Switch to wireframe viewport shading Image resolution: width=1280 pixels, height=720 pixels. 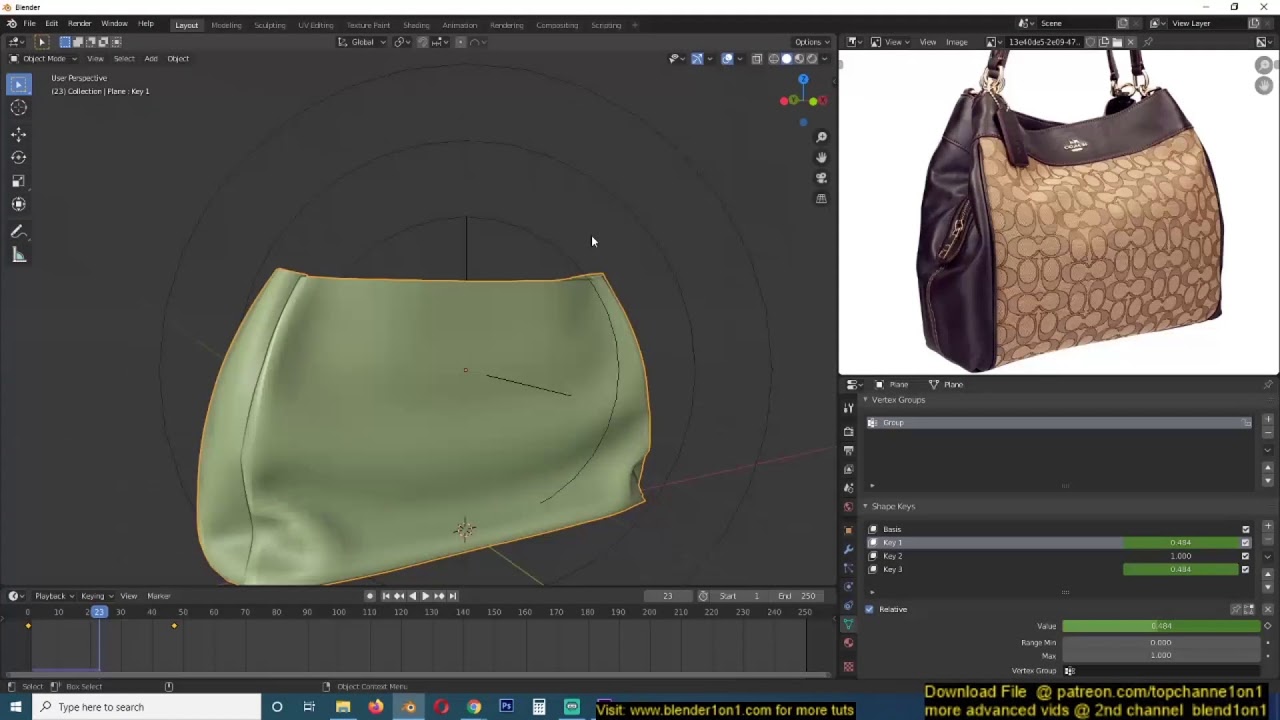pyautogui.click(x=773, y=59)
